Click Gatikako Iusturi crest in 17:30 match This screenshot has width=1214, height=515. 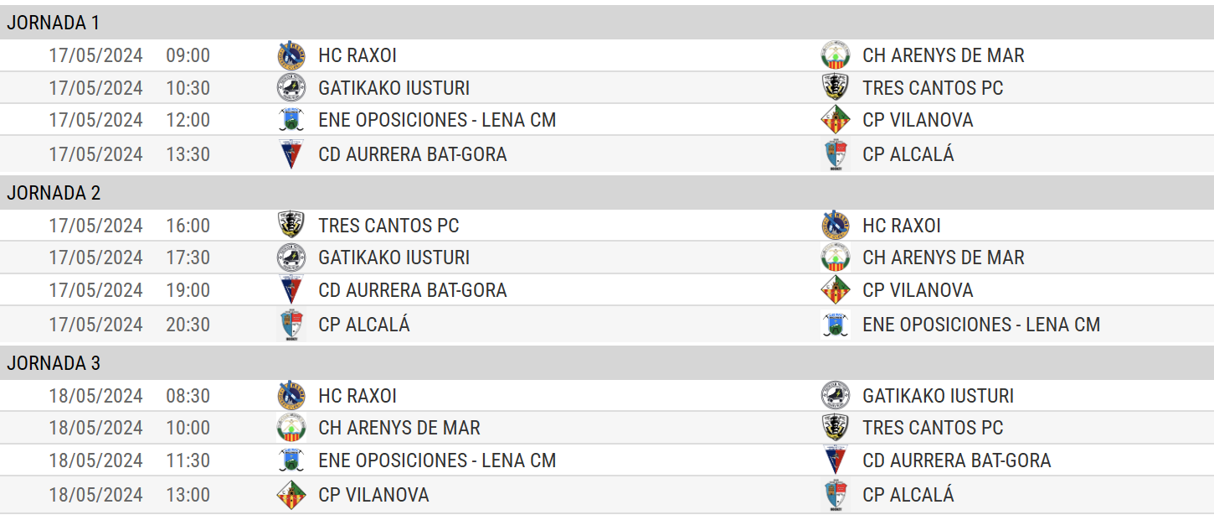[x=291, y=257]
